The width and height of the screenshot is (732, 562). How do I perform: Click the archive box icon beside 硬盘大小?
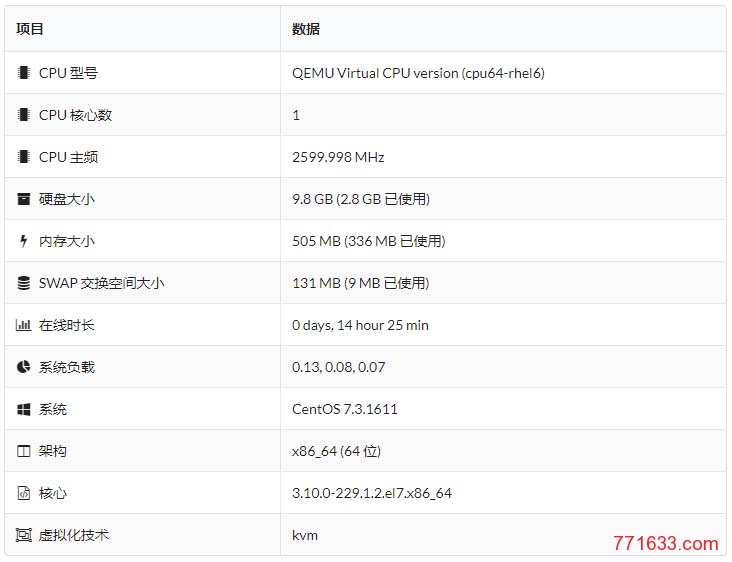point(23,199)
